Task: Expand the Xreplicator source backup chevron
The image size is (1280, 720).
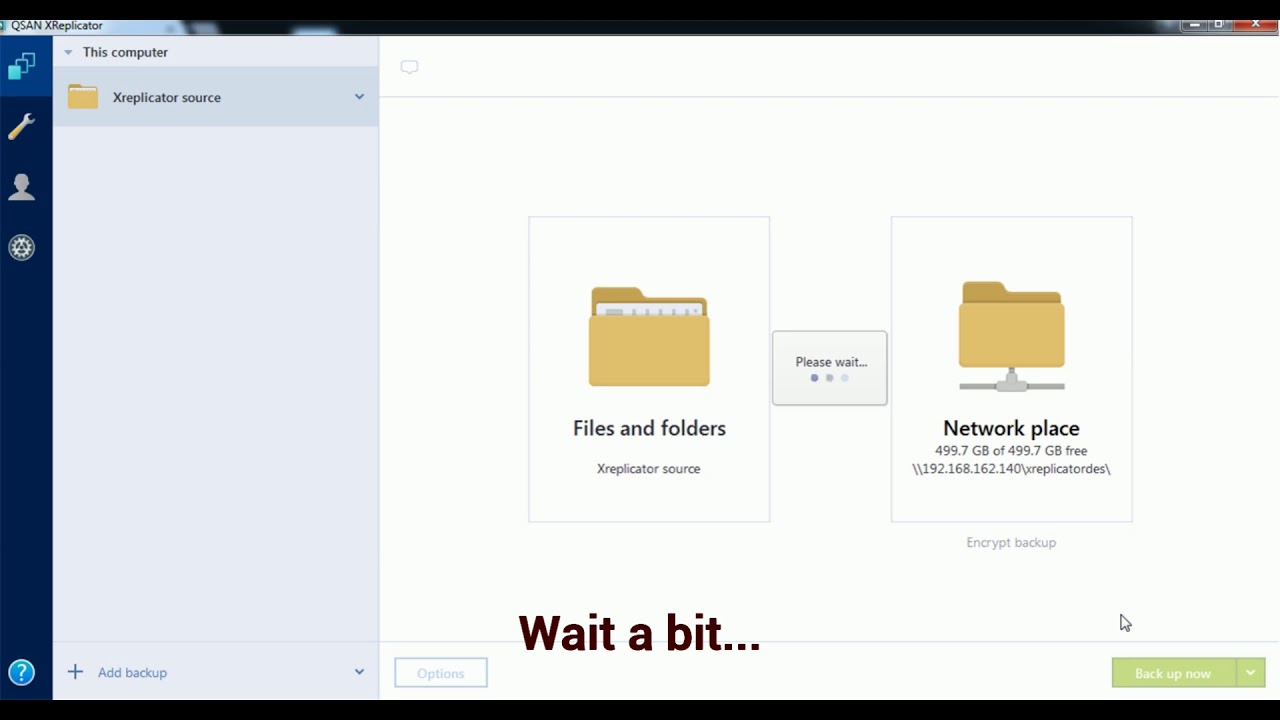Action: pyautogui.click(x=359, y=97)
